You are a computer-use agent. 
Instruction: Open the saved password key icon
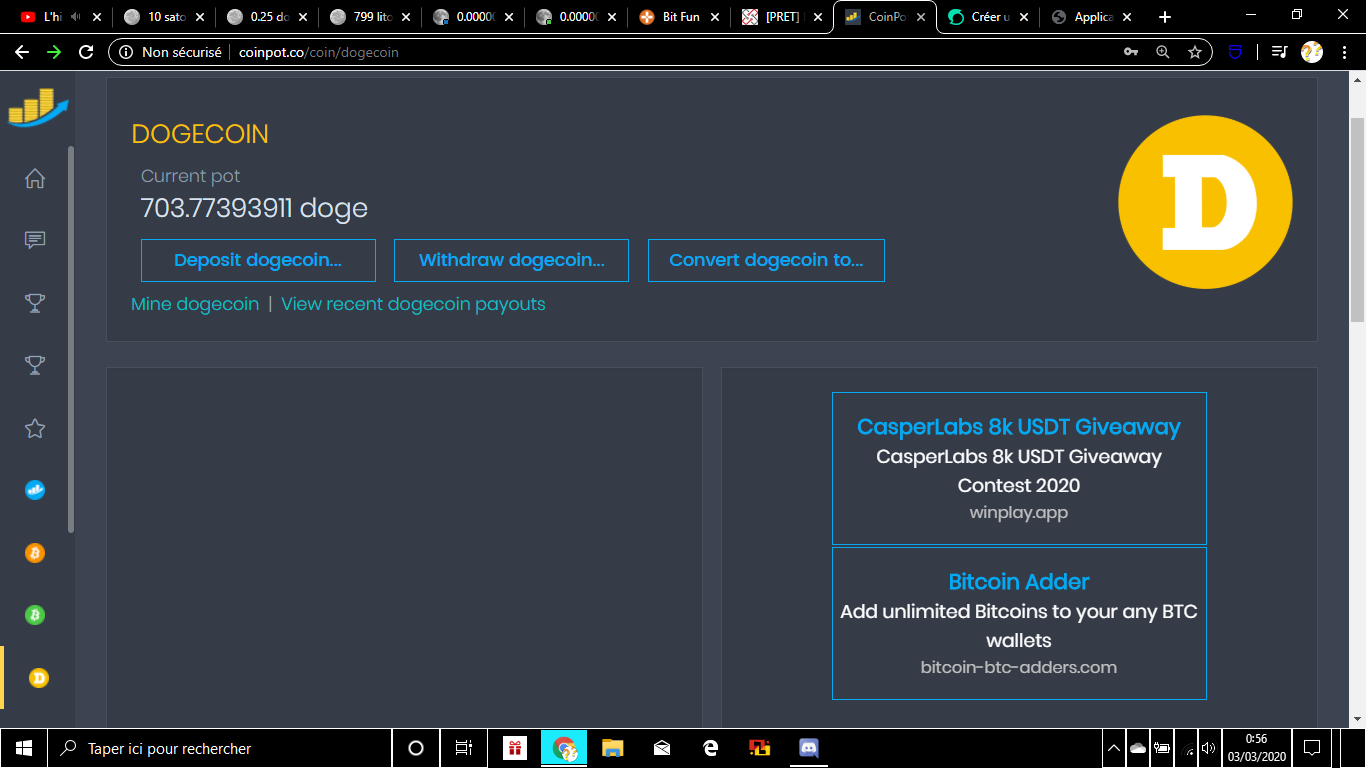[x=1131, y=52]
